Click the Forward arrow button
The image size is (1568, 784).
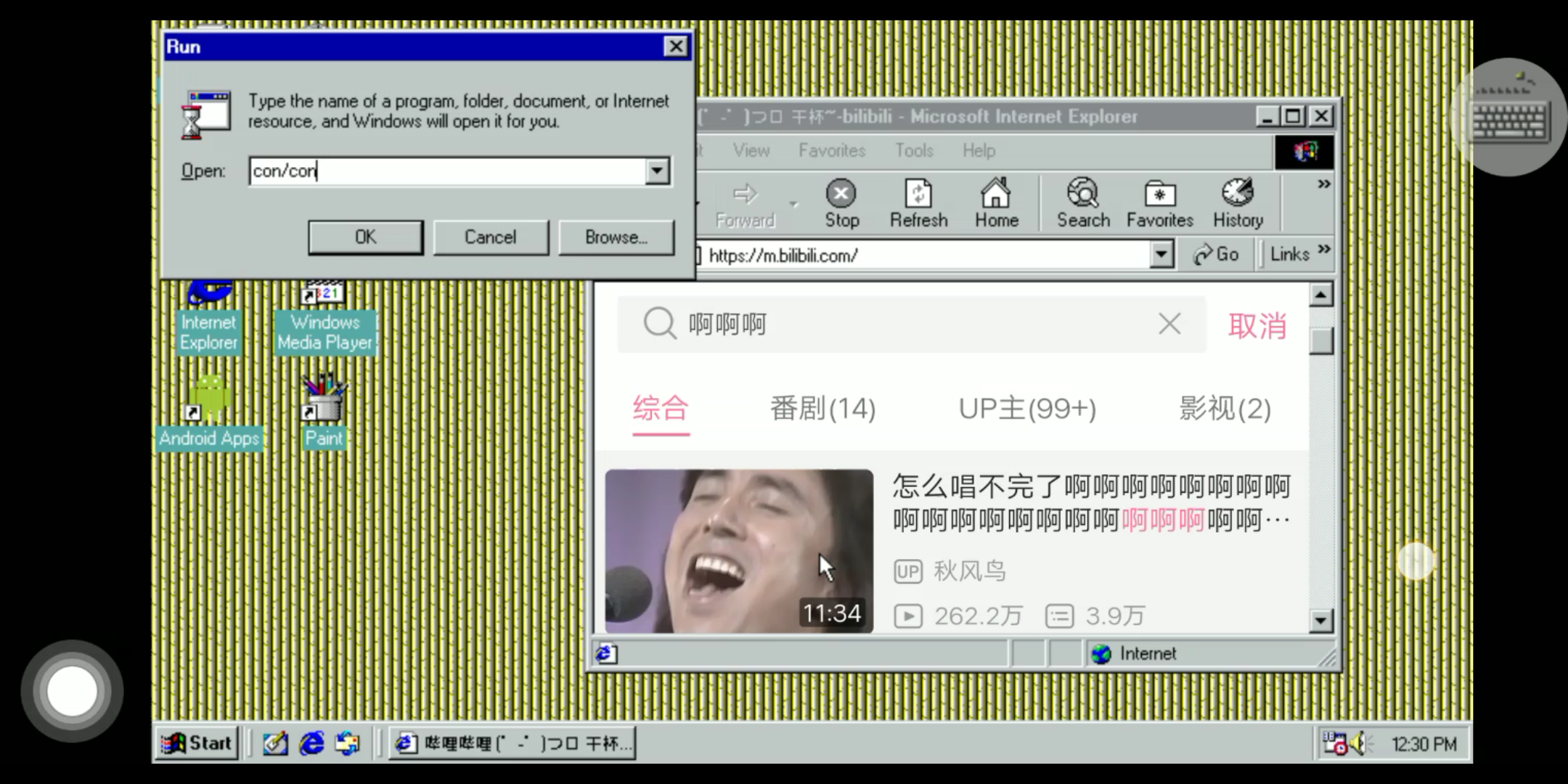click(746, 203)
